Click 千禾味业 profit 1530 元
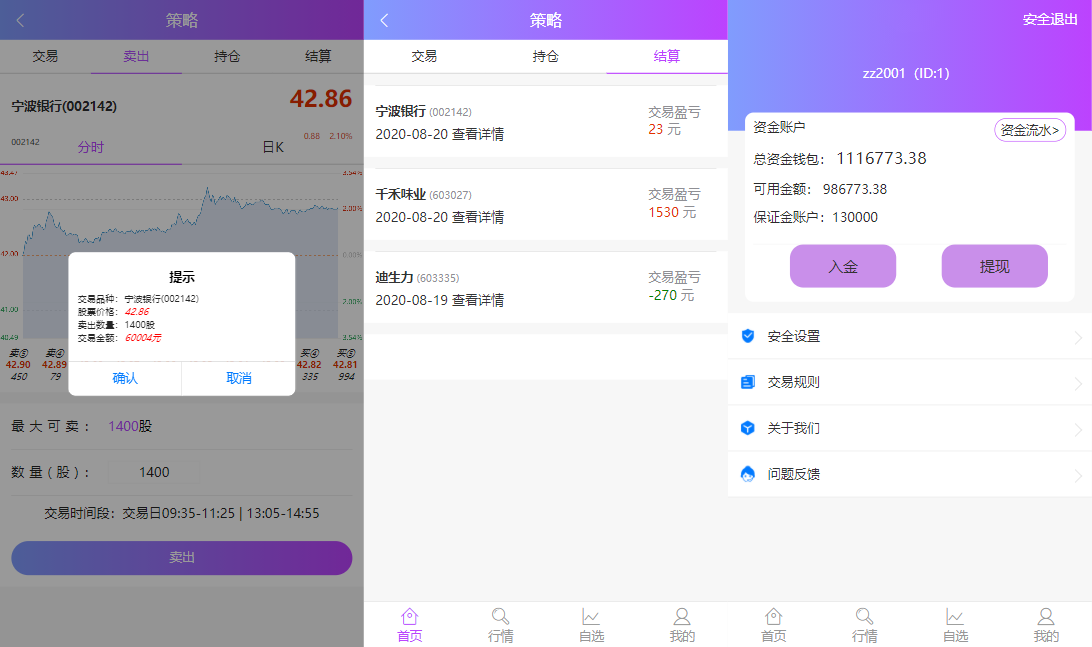The height and width of the screenshot is (647, 1092). pos(672,212)
